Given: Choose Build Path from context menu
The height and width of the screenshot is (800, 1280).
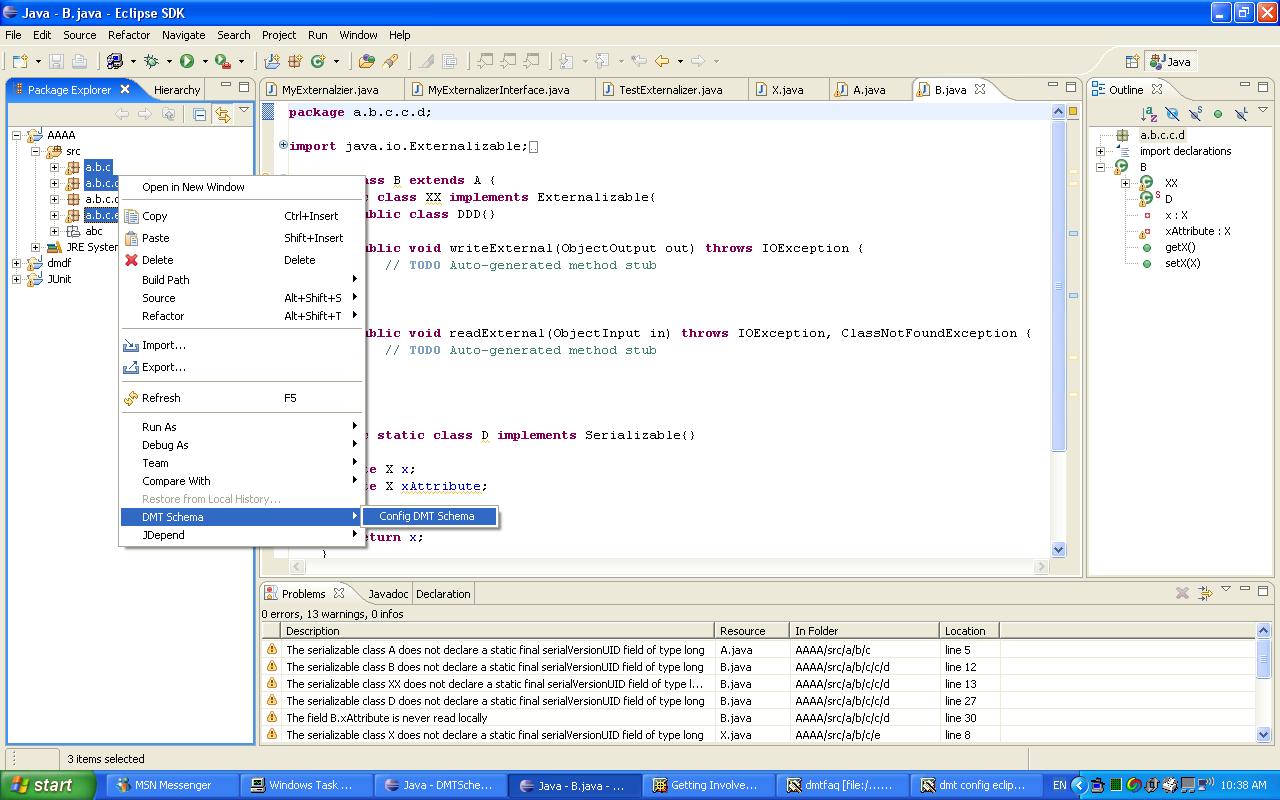Looking at the screenshot, I should pos(242,280).
